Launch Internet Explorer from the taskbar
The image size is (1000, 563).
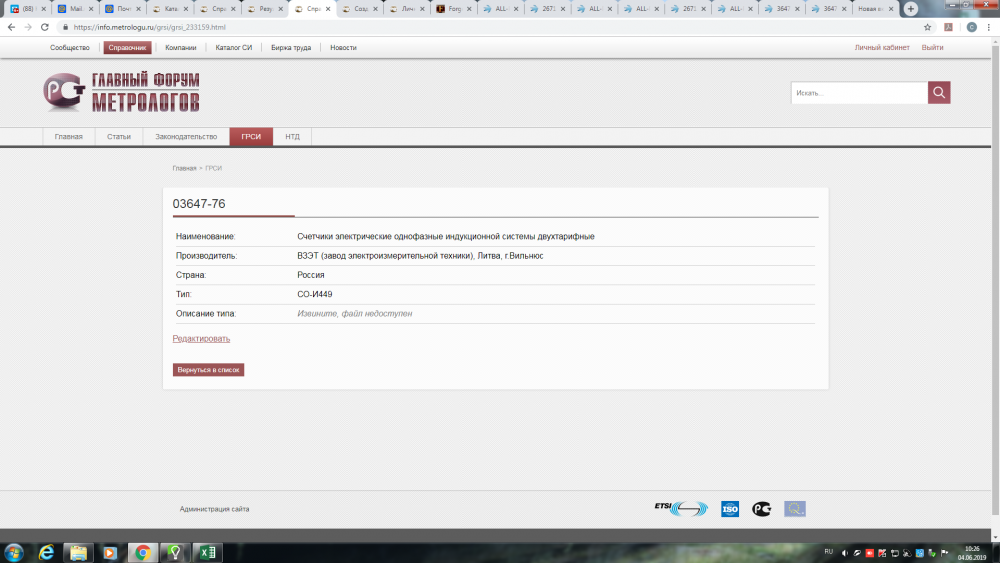point(46,553)
